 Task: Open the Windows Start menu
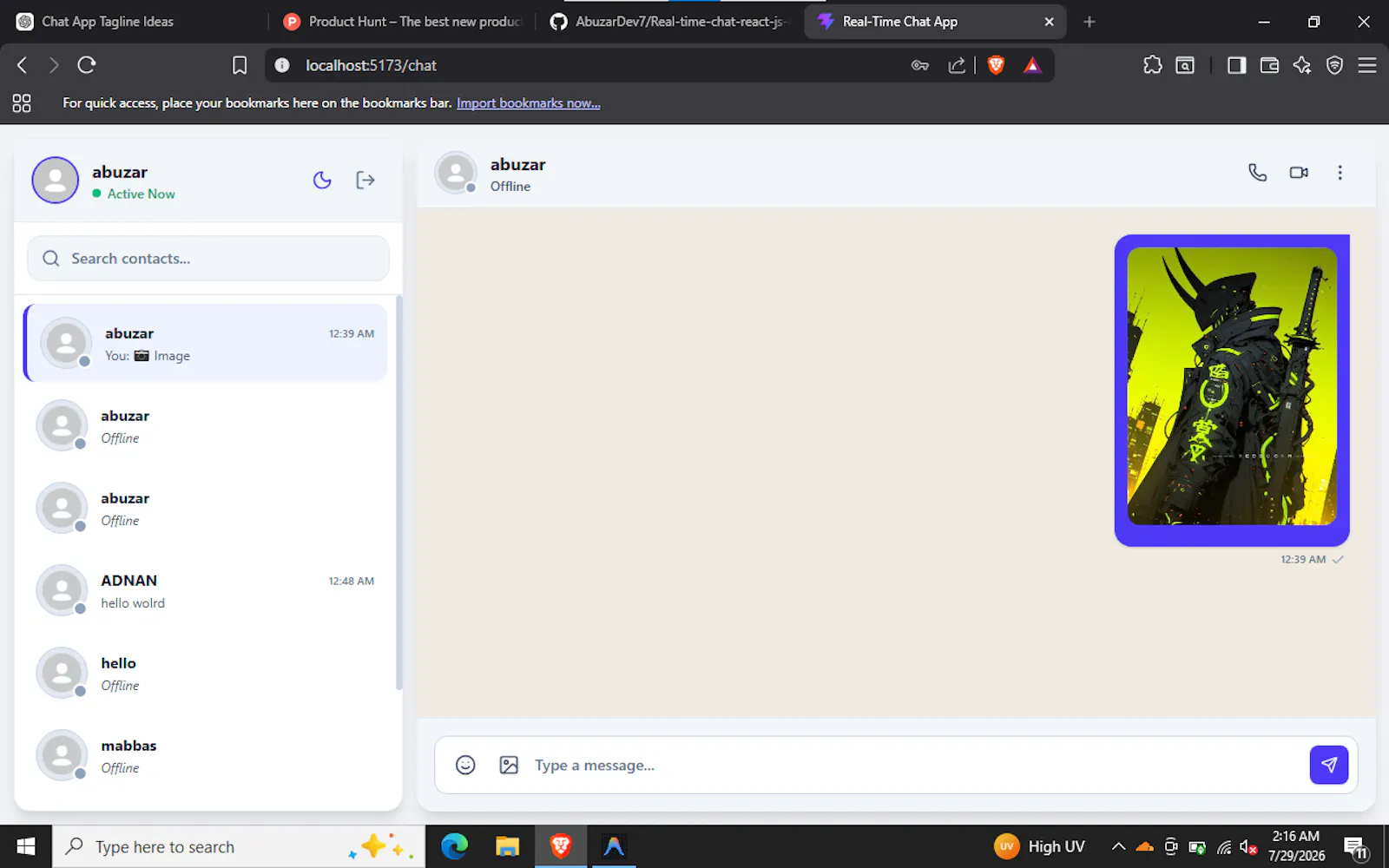[x=26, y=846]
